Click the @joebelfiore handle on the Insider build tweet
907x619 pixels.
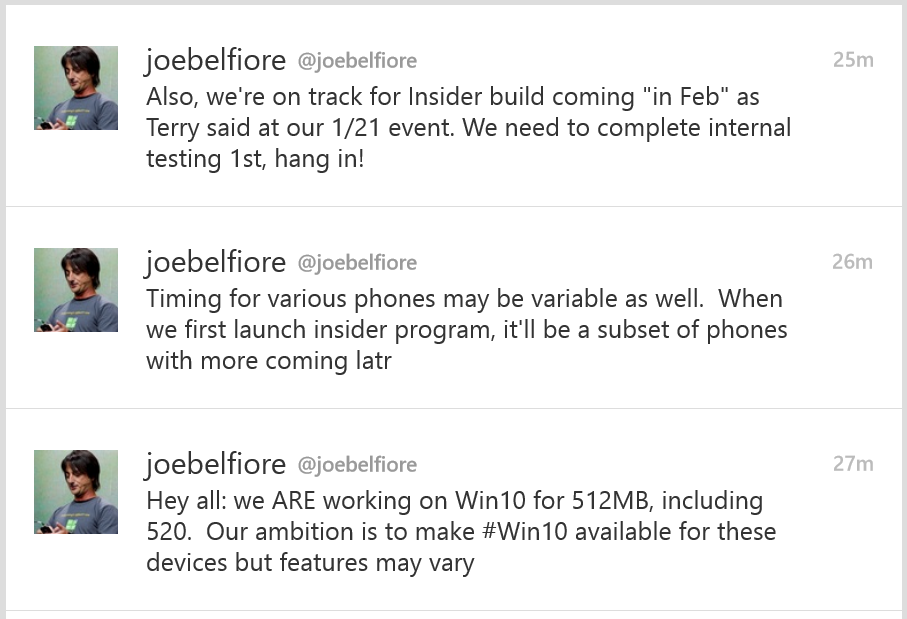357,62
